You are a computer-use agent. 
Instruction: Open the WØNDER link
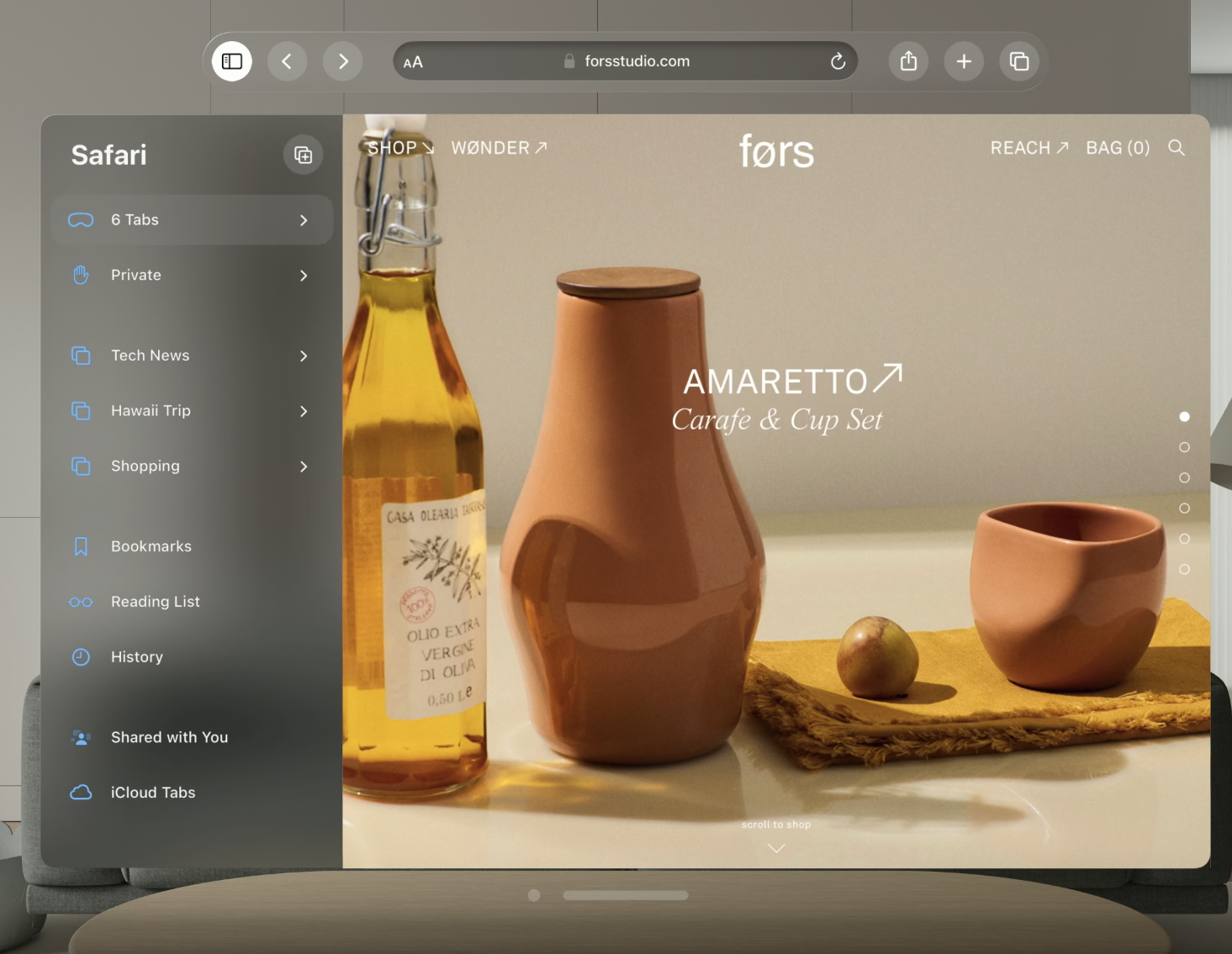click(x=500, y=148)
